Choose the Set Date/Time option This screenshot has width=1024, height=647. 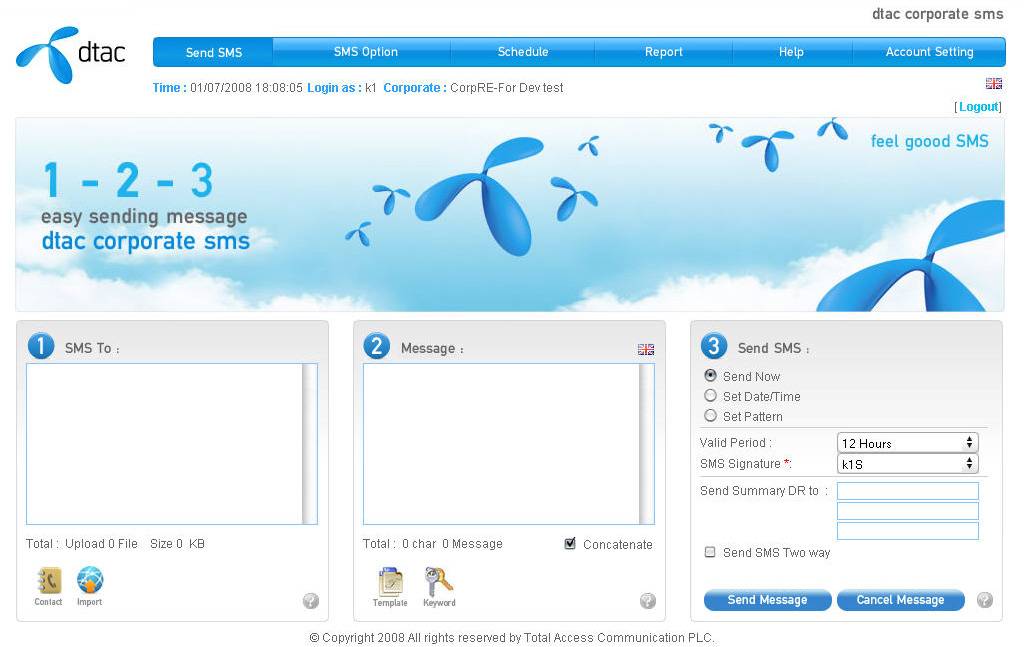point(711,396)
